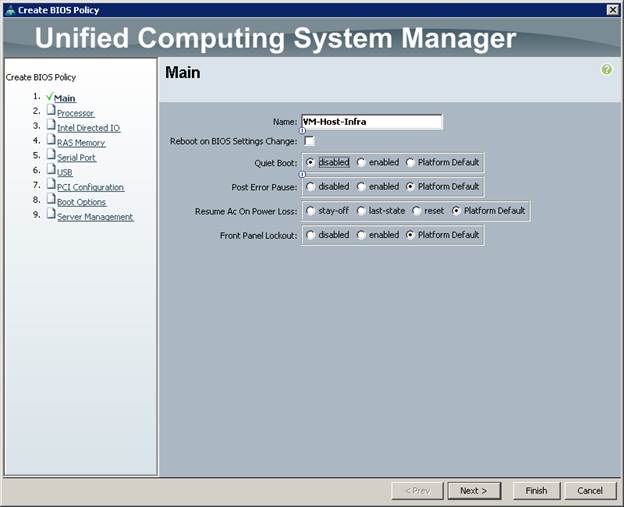Click the page icon beside Processor step

pos(51,109)
